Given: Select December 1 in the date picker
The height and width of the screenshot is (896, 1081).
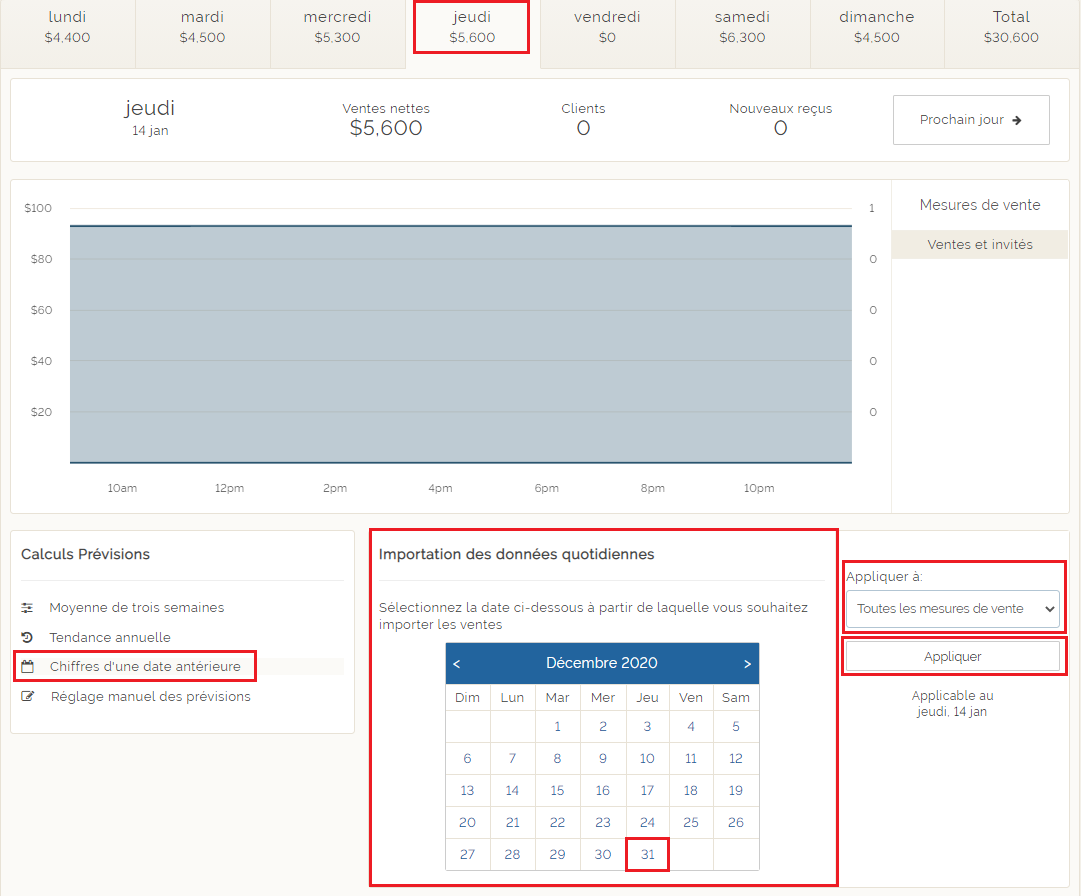Looking at the screenshot, I should click(x=557, y=727).
